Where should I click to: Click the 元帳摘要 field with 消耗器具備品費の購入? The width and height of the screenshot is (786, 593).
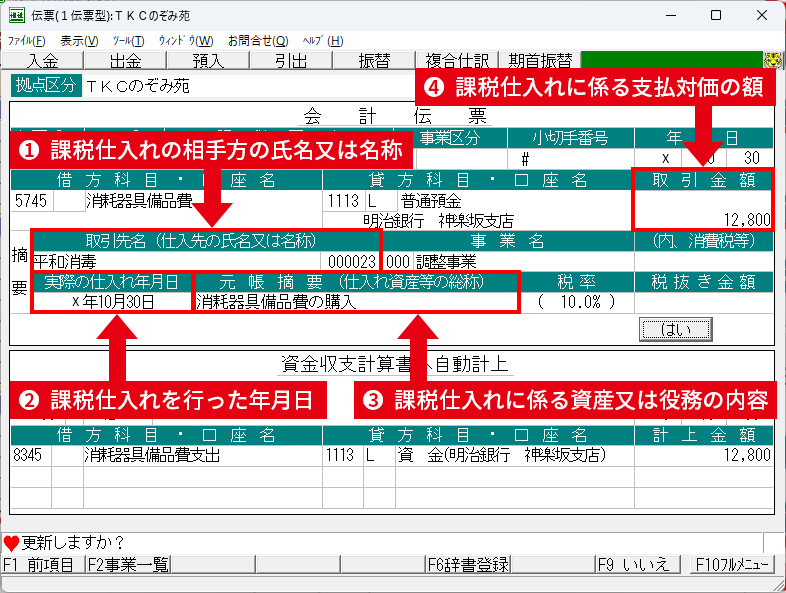point(355,301)
